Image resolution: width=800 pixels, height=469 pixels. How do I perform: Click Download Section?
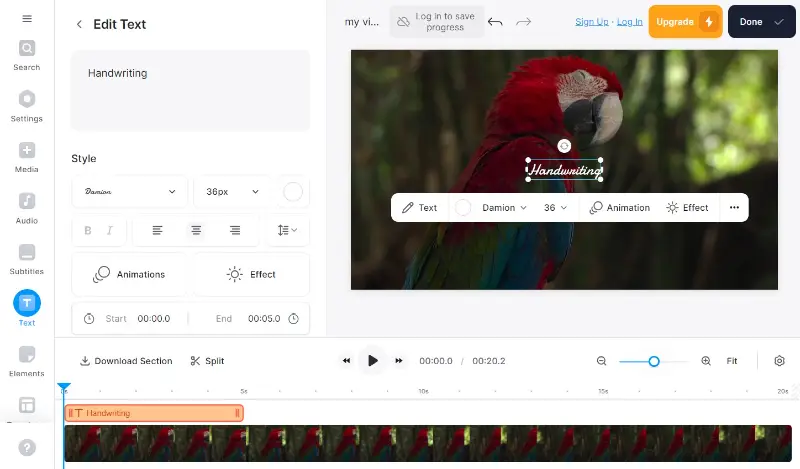[127, 361]
